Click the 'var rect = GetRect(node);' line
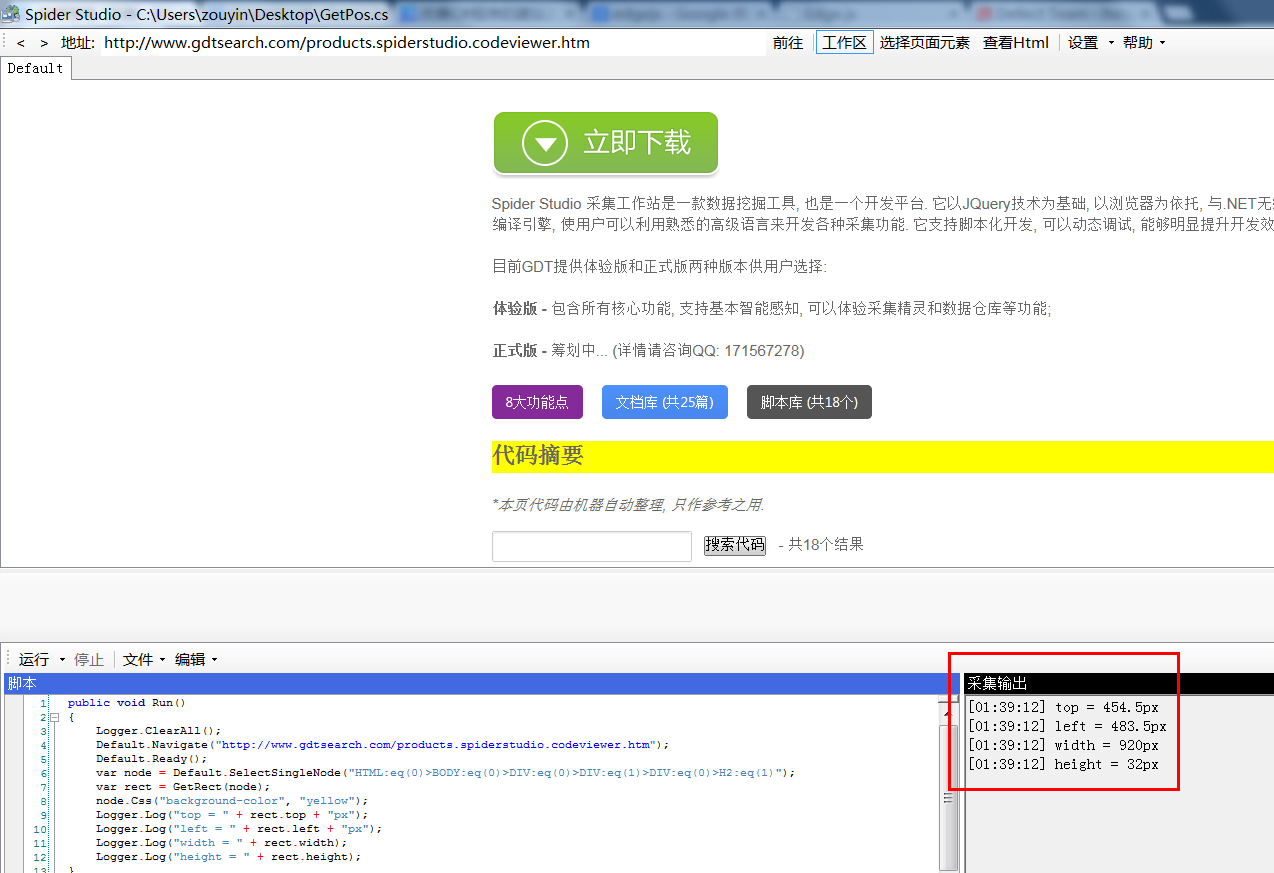 point(183,787)
